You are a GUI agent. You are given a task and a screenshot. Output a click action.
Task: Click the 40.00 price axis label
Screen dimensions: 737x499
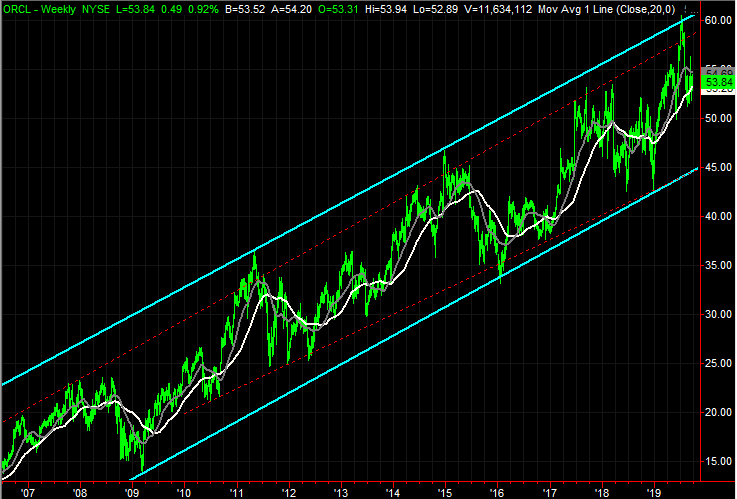point(719,216)
